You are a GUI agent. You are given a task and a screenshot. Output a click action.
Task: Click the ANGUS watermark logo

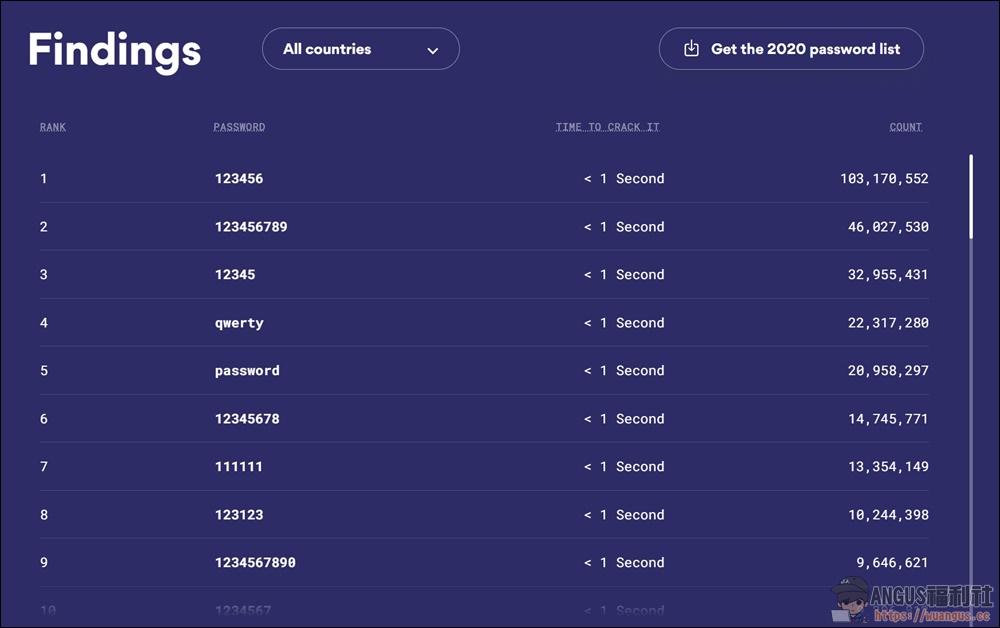pos(912,601)
